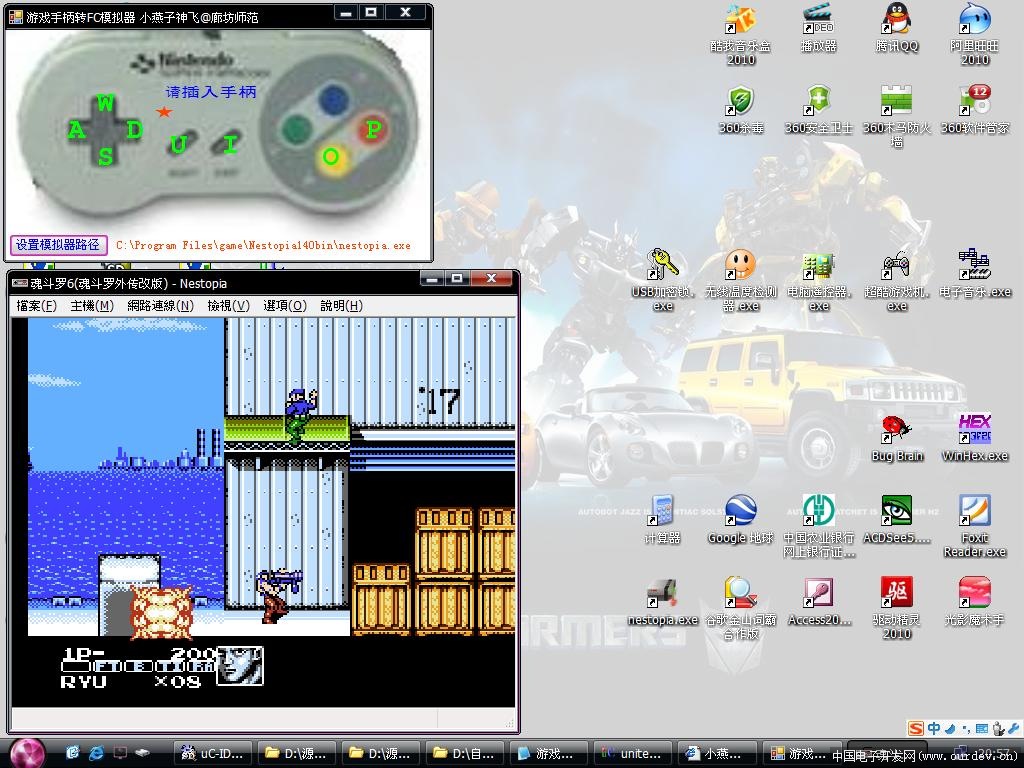Select the 电子音乐.exe desktop icon

tap(974, 273)
